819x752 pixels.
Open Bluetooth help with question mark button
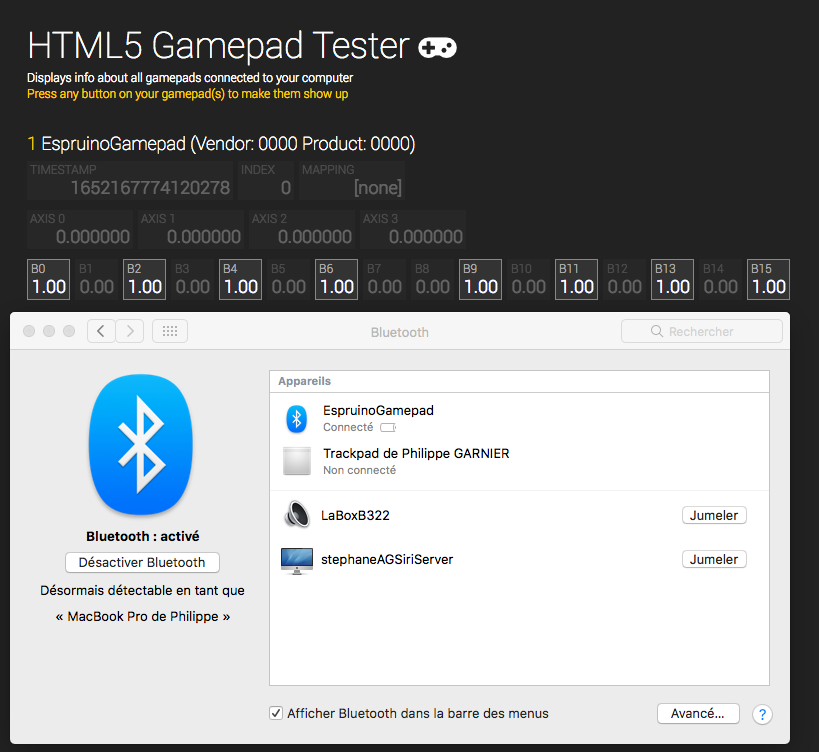[x=762, y=714]
